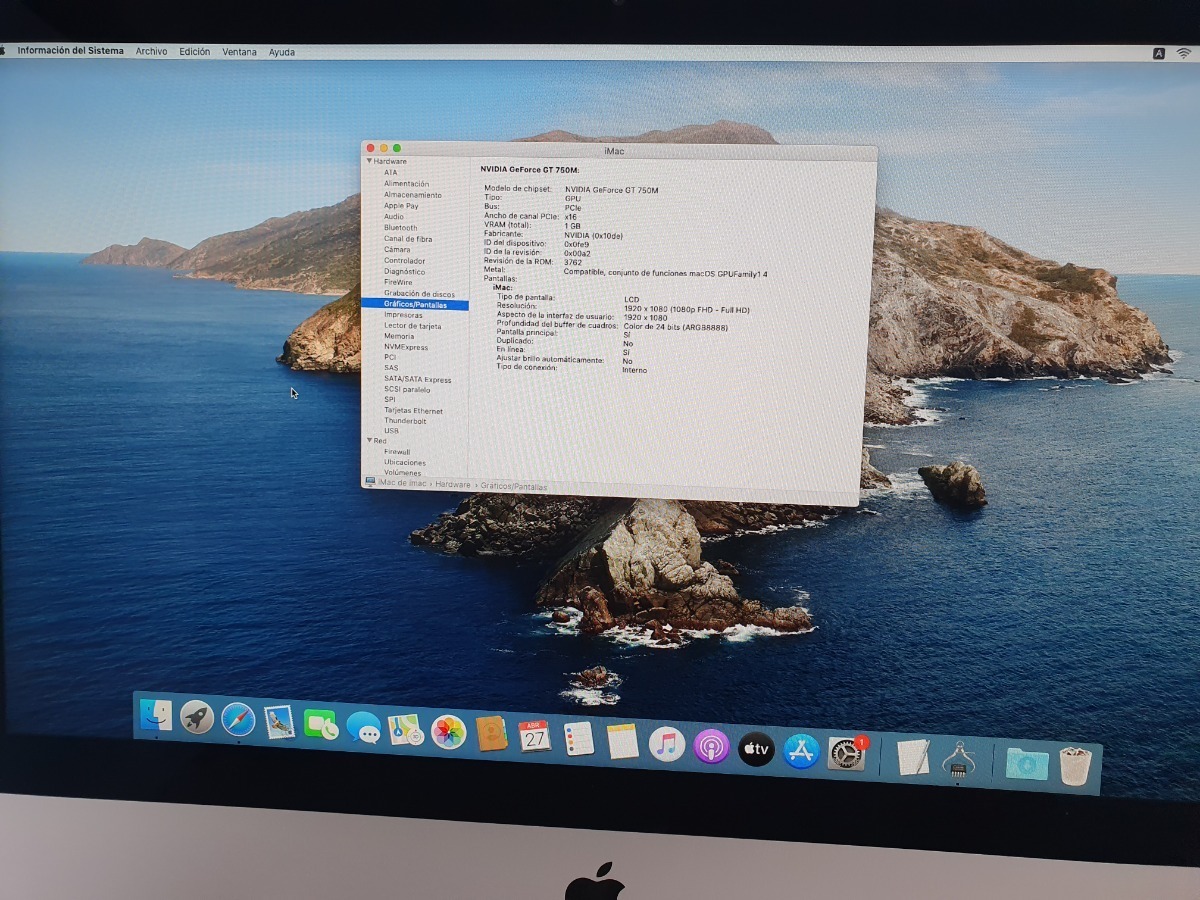Select USB in the Hardware list

(391, 431)
